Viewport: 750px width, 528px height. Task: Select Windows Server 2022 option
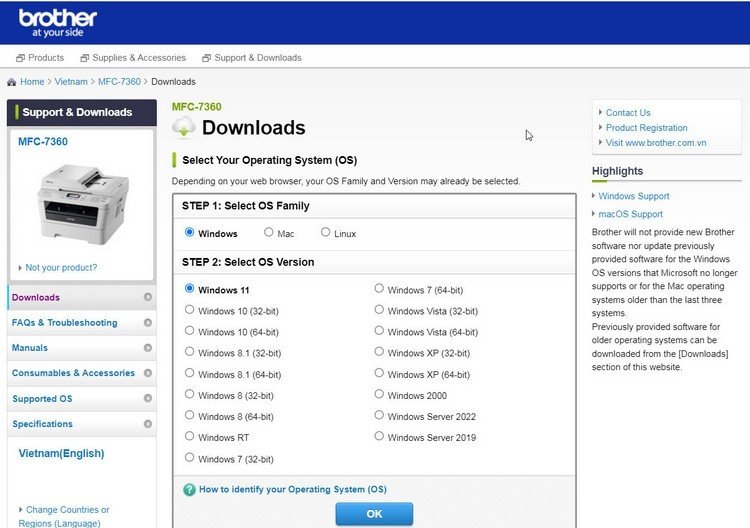(x=379, y=414)
